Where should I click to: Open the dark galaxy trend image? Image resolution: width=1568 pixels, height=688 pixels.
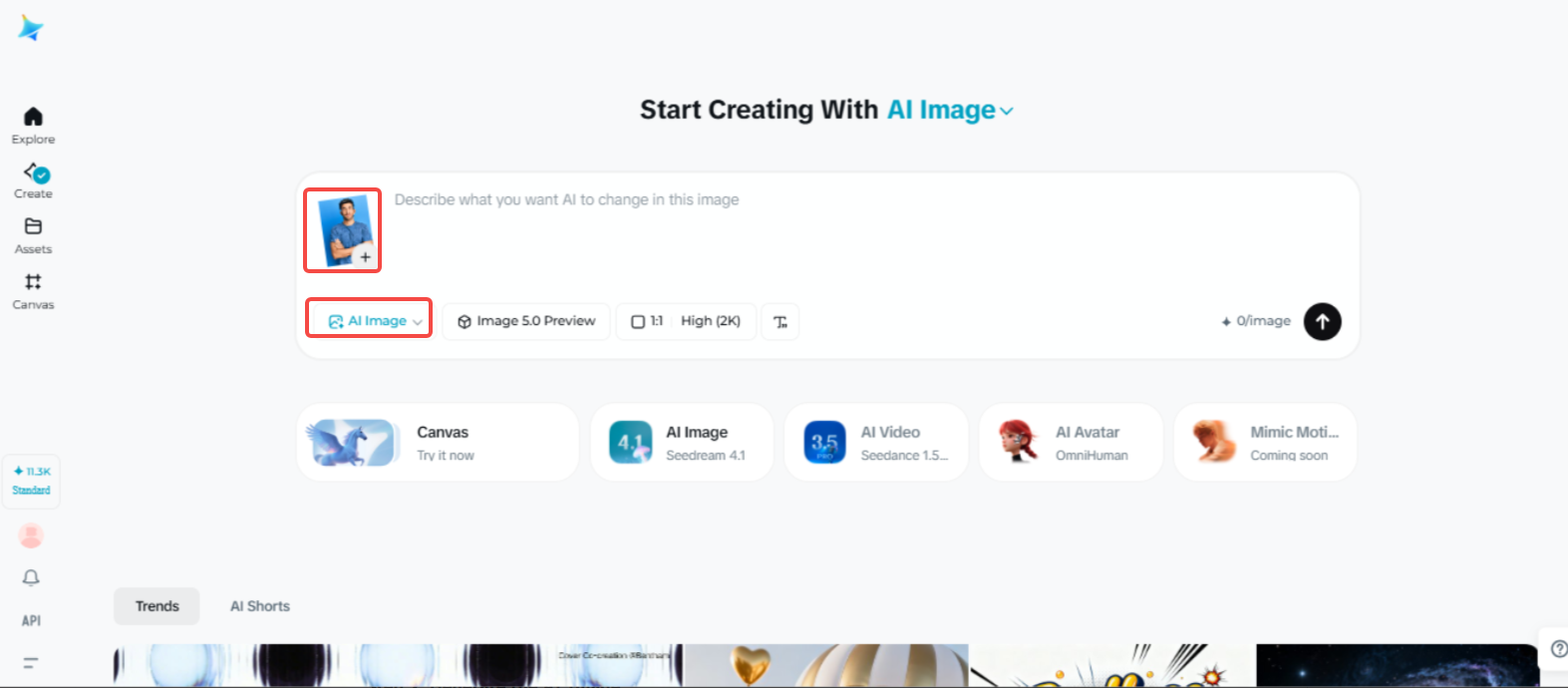(x=1398, y=665)
